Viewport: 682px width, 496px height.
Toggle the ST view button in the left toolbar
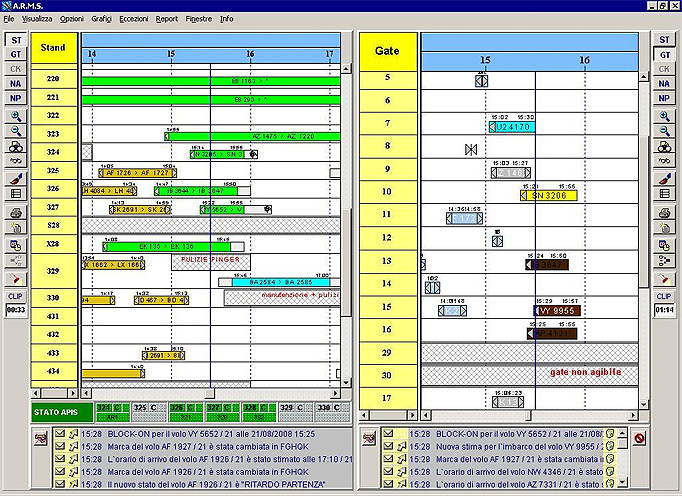16,40
